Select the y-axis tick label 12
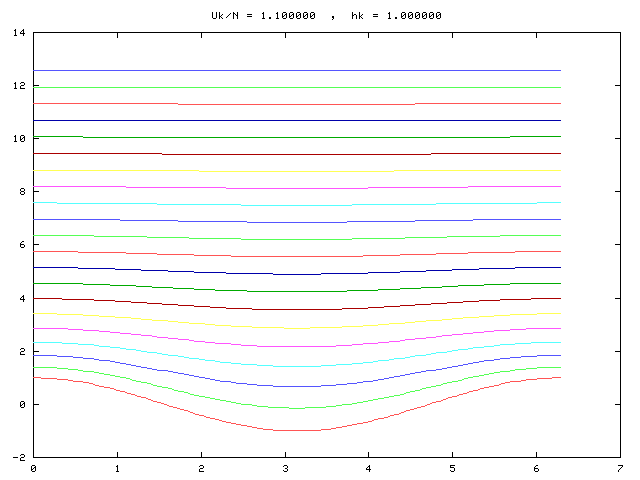The width and height of the screenshot is (640, 480). pyautogui.click(x=19, y=86)
